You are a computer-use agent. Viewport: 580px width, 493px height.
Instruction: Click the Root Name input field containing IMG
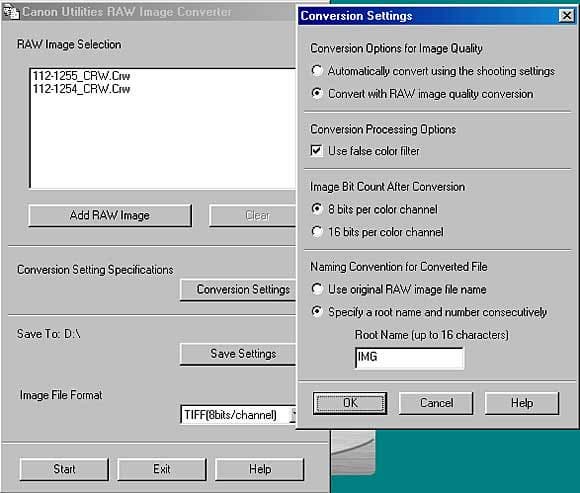coord(409,358)
